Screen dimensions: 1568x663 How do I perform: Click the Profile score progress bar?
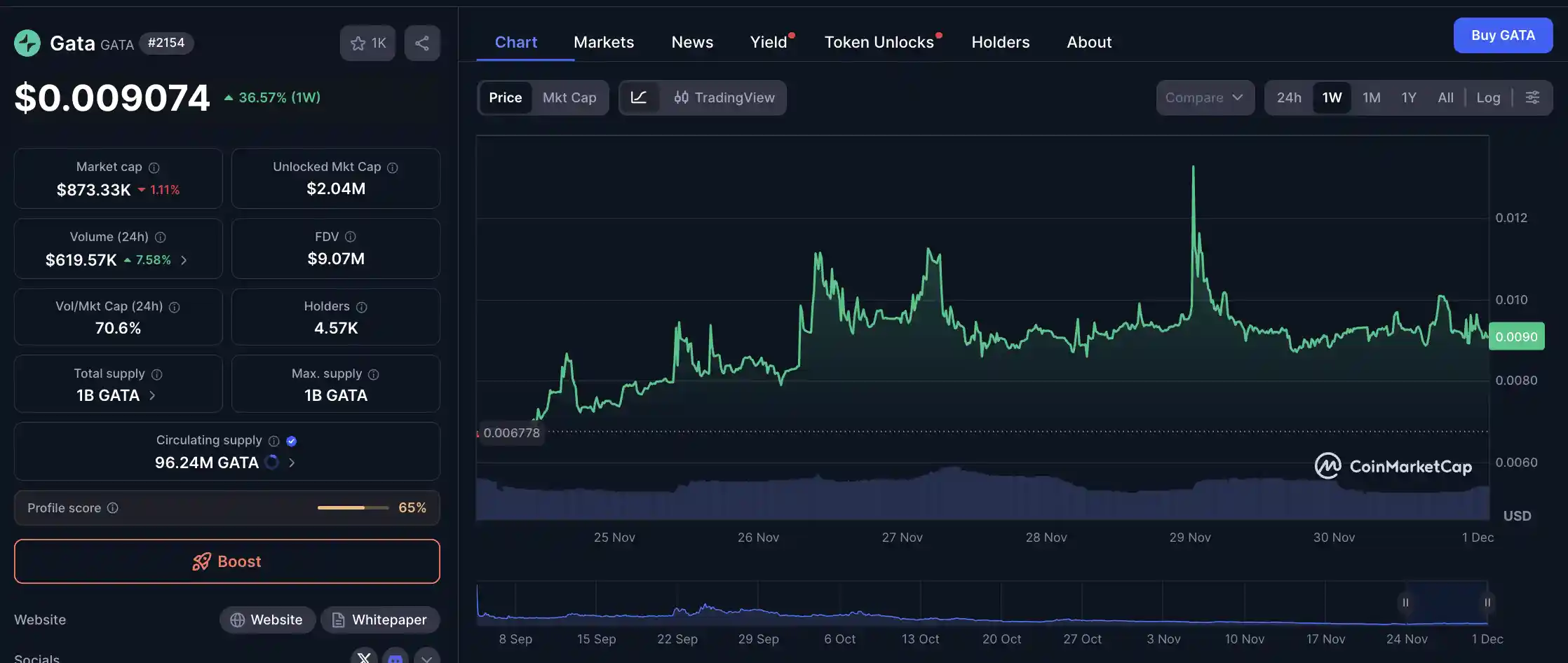point(352,507)
